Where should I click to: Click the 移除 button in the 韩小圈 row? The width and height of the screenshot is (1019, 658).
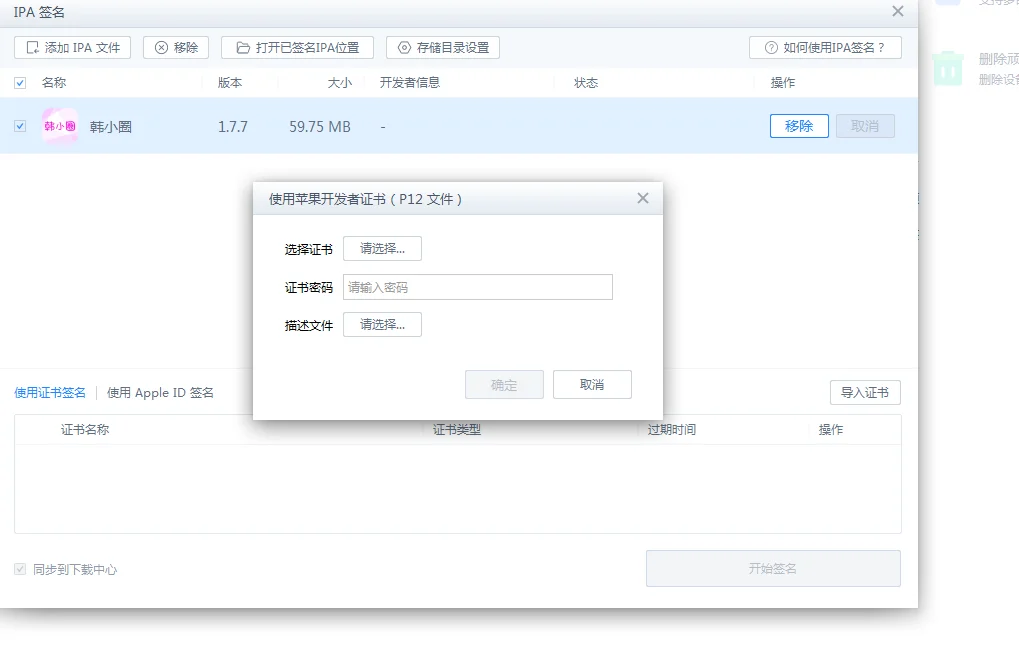(798, 126)
